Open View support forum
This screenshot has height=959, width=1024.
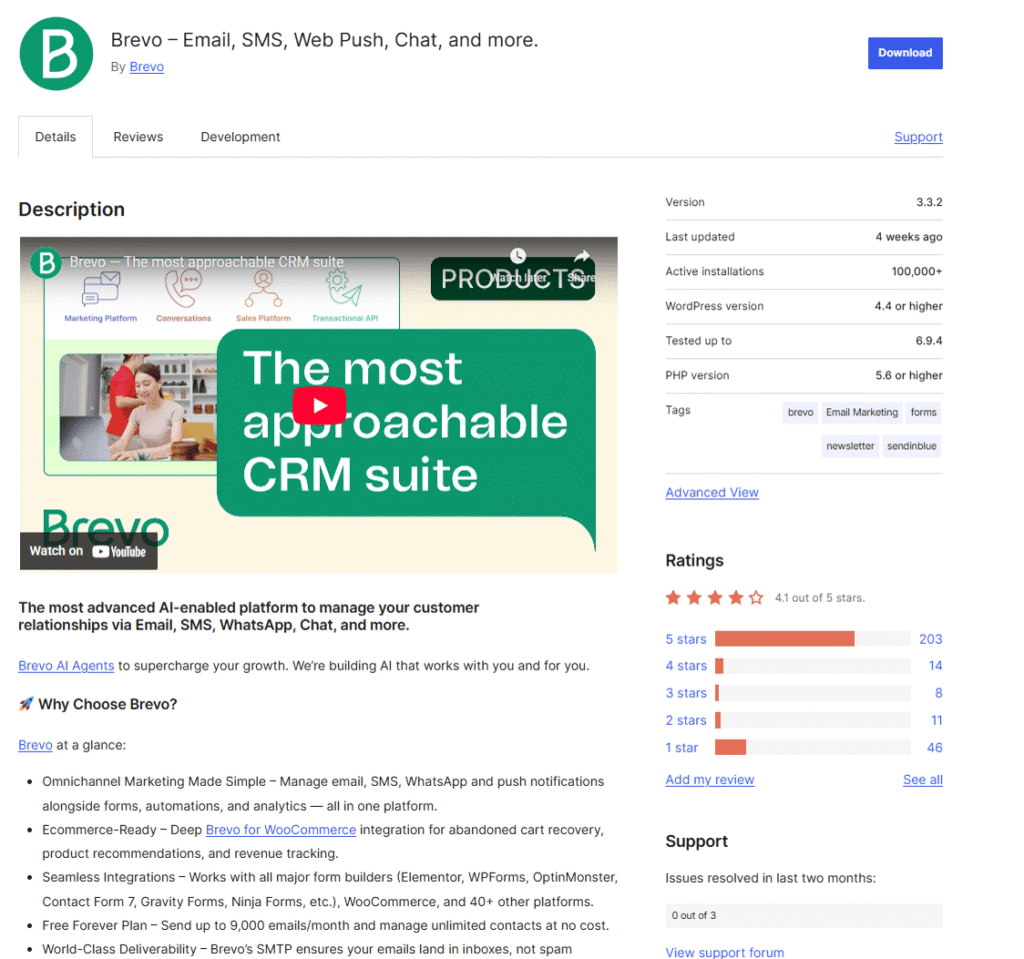point(724,952)
